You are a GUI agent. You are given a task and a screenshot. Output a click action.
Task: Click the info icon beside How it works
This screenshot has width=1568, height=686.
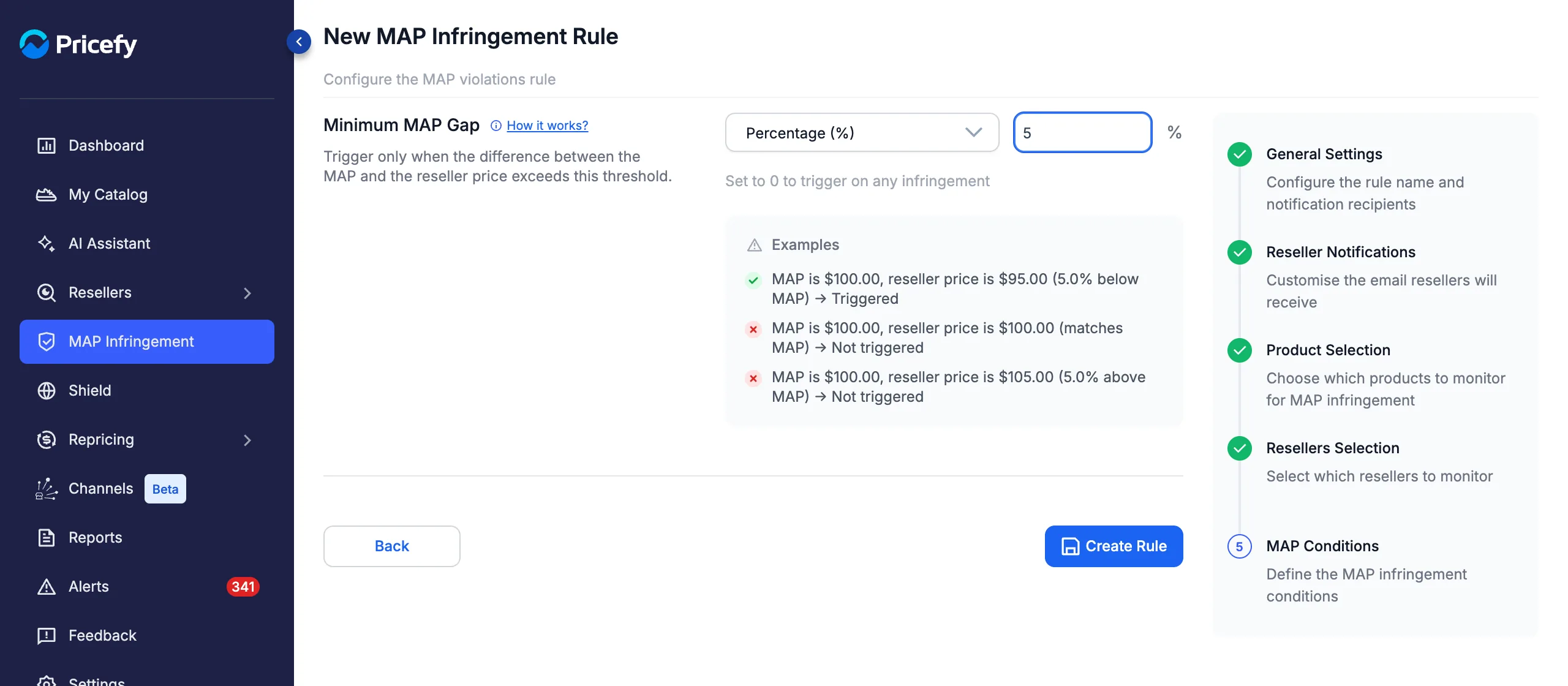click(496, 126)
